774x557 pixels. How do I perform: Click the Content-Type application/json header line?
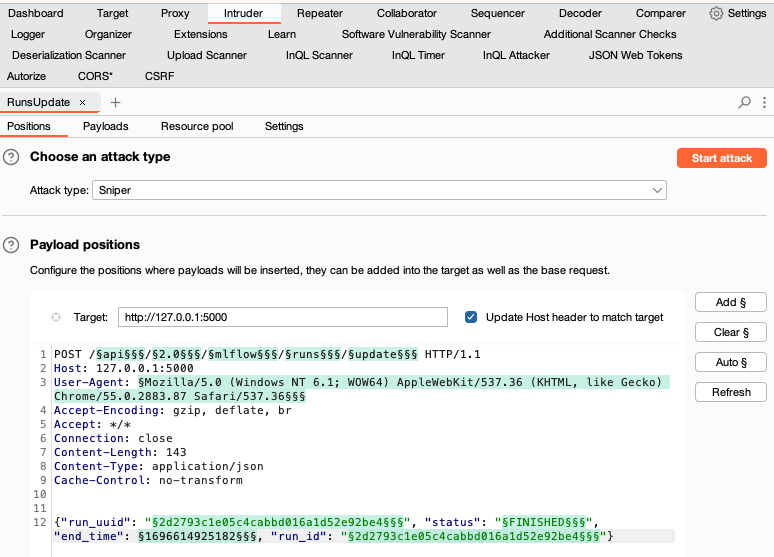[158, 467]
